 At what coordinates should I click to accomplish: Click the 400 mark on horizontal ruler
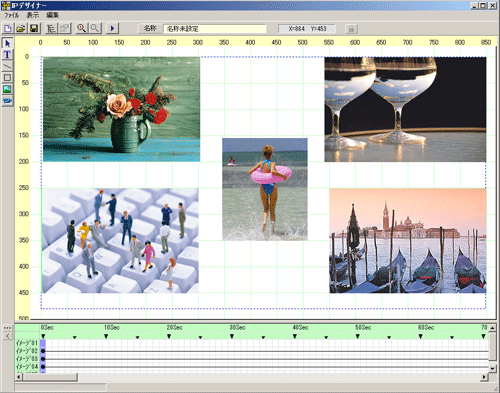tap(250, 42)
